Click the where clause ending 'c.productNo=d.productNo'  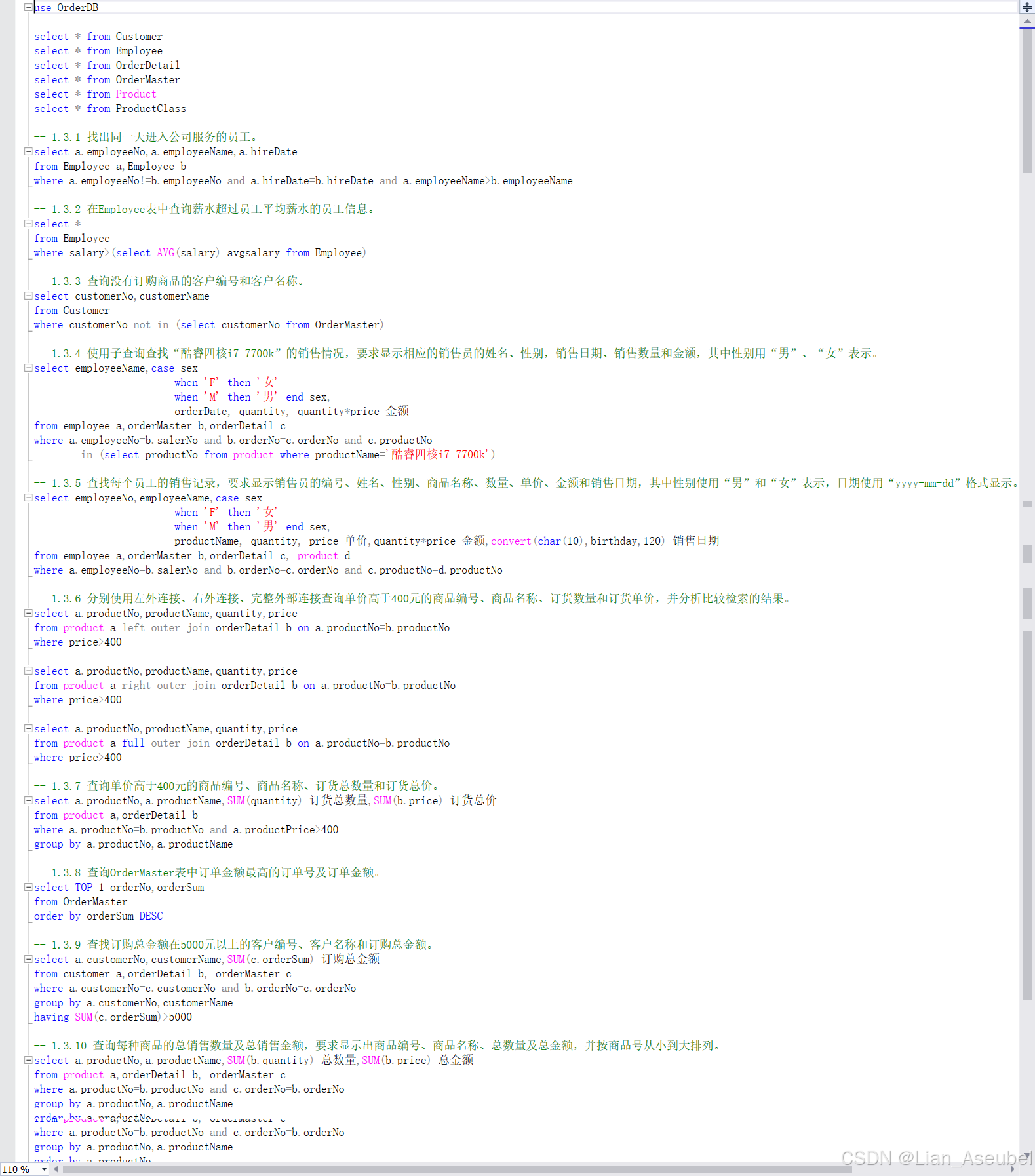(x=268, y=570)
